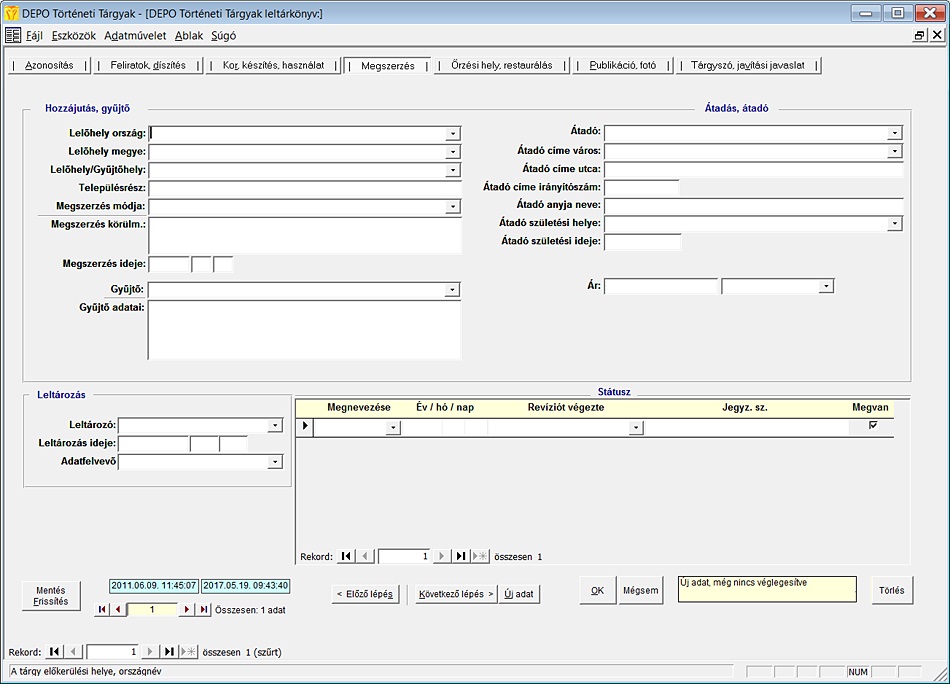Jump to first record using red arrow navigator
The width and height of the screenshot is (950, 684).
tap(102, 609)
